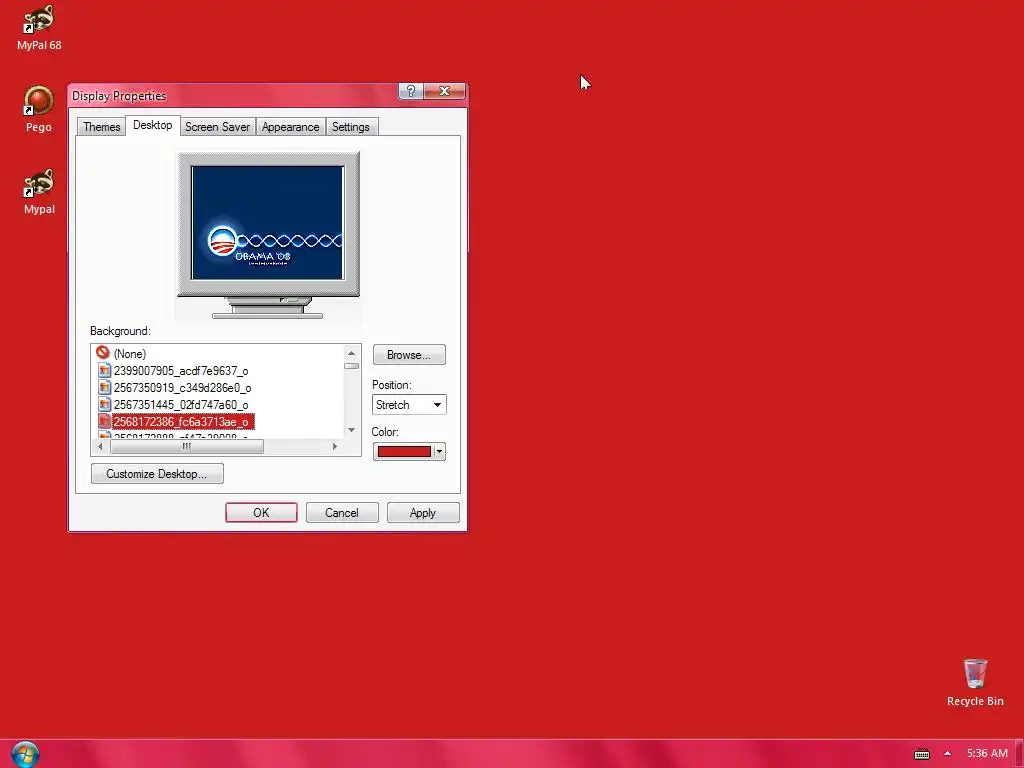Viewport: 1024px width, 768px height.
Task: Select background 2567350919_c349d286e0_o
Action: coord(182,387)
